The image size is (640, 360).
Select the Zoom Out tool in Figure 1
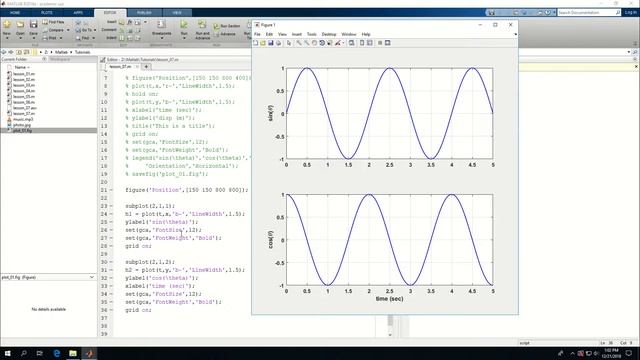pyautogui.click(x=307, y=43)
